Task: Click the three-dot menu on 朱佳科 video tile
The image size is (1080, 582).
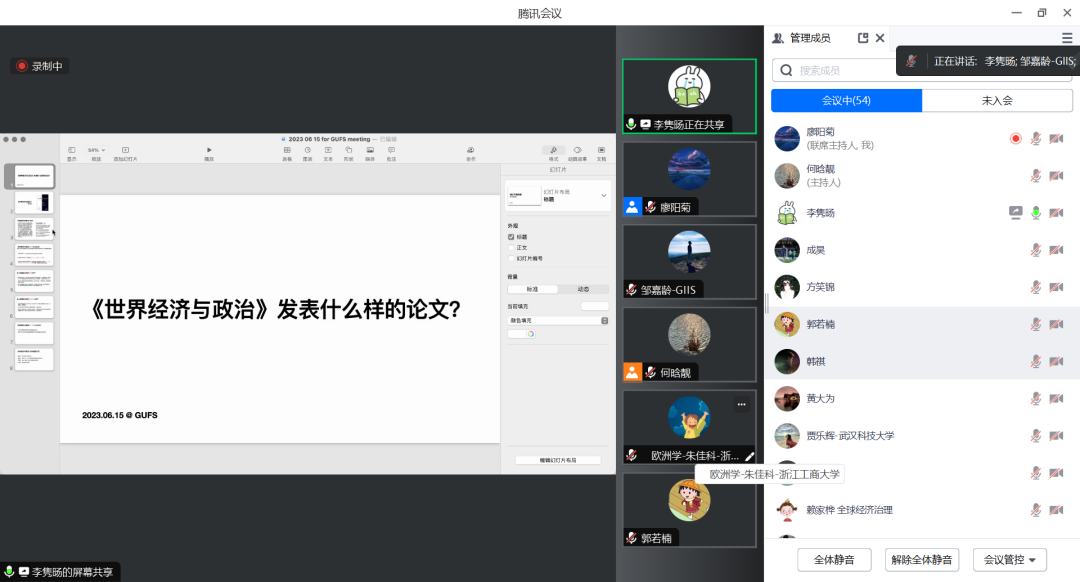Action: 741,405
